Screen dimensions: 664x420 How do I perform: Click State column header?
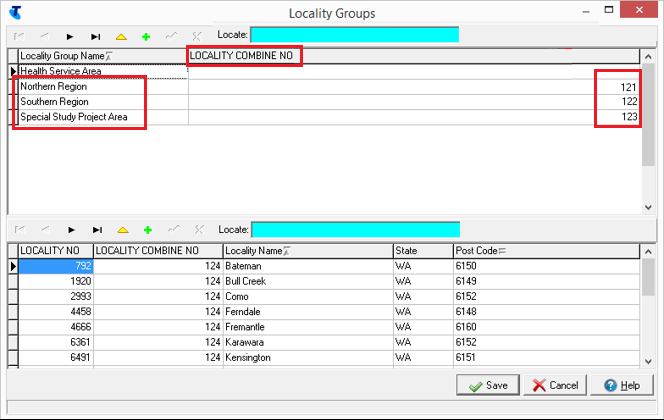coord(423,251)
